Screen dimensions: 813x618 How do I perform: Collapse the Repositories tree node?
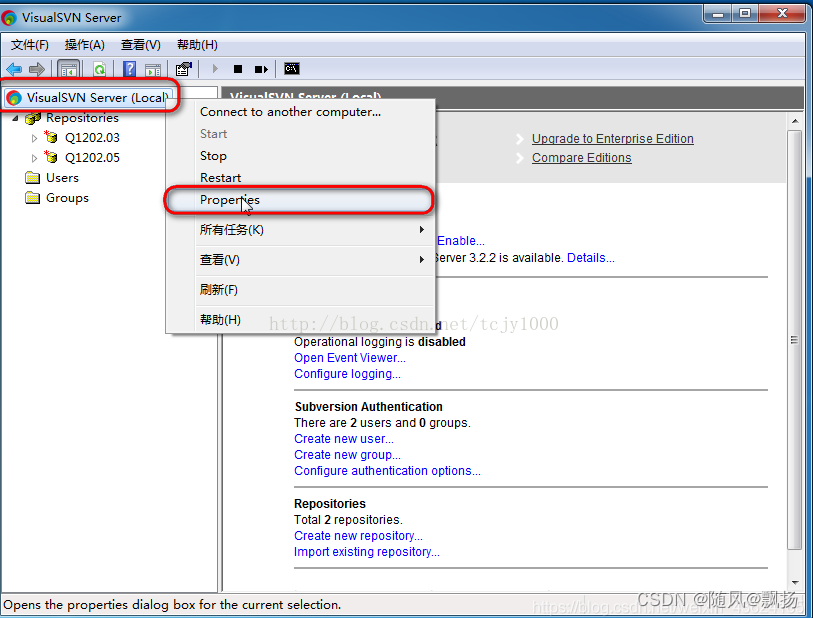pos(16,118)
